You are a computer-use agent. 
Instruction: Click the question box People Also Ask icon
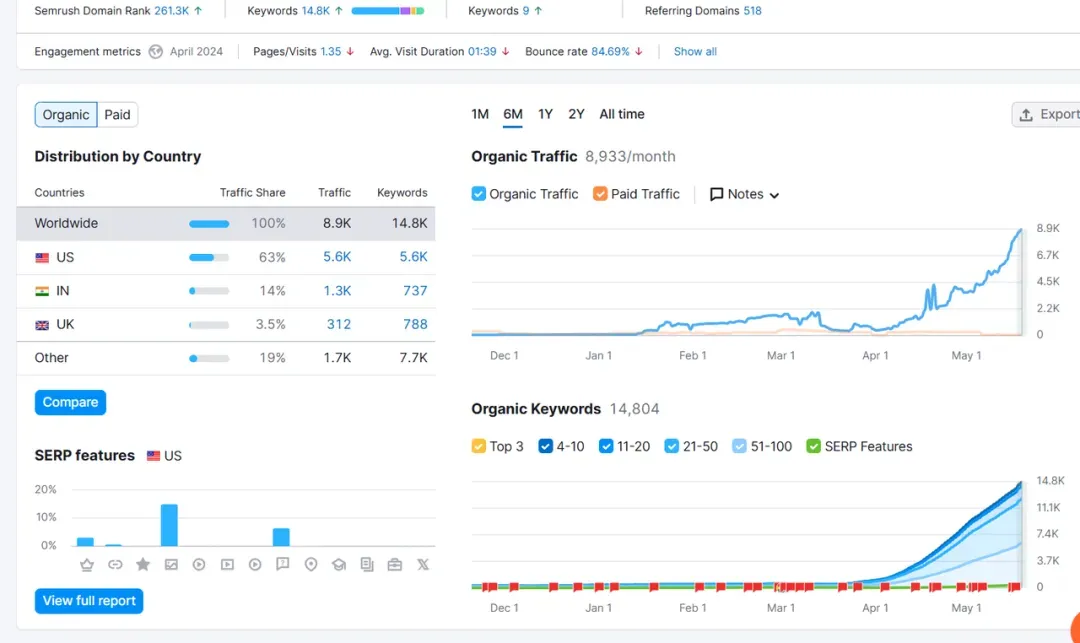pyautogui.click(x=283, y=565)
